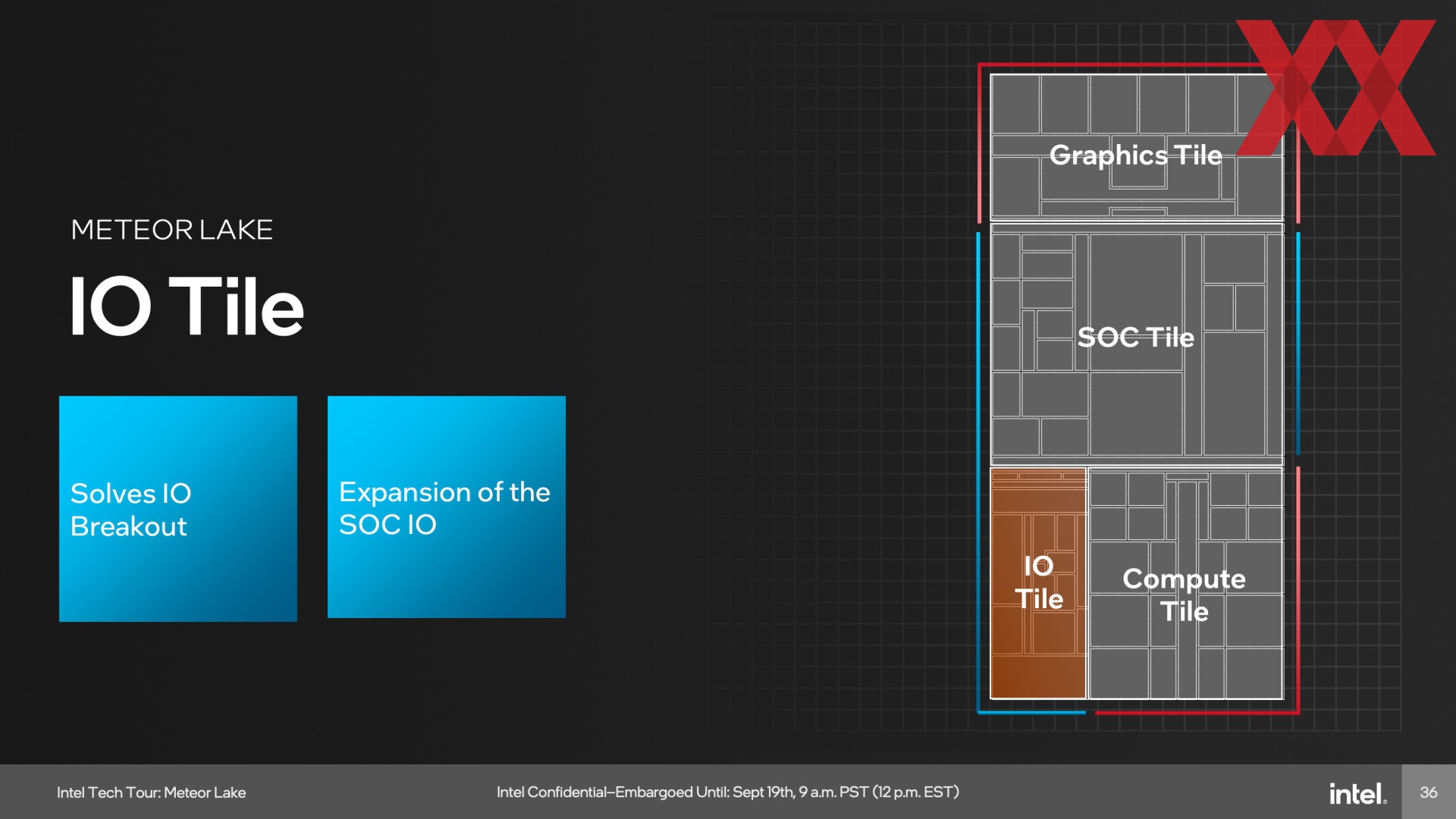Click slide number 36 in footer
This screenshot has height=819, width=1456.
pos(1429,792)
